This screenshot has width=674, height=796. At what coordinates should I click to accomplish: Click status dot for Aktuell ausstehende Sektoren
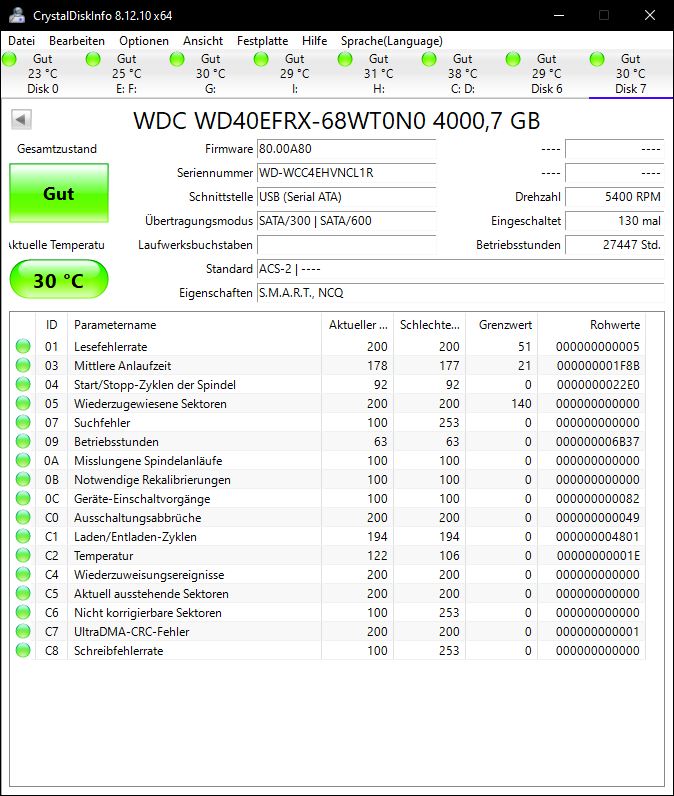[x=23, y=593]
